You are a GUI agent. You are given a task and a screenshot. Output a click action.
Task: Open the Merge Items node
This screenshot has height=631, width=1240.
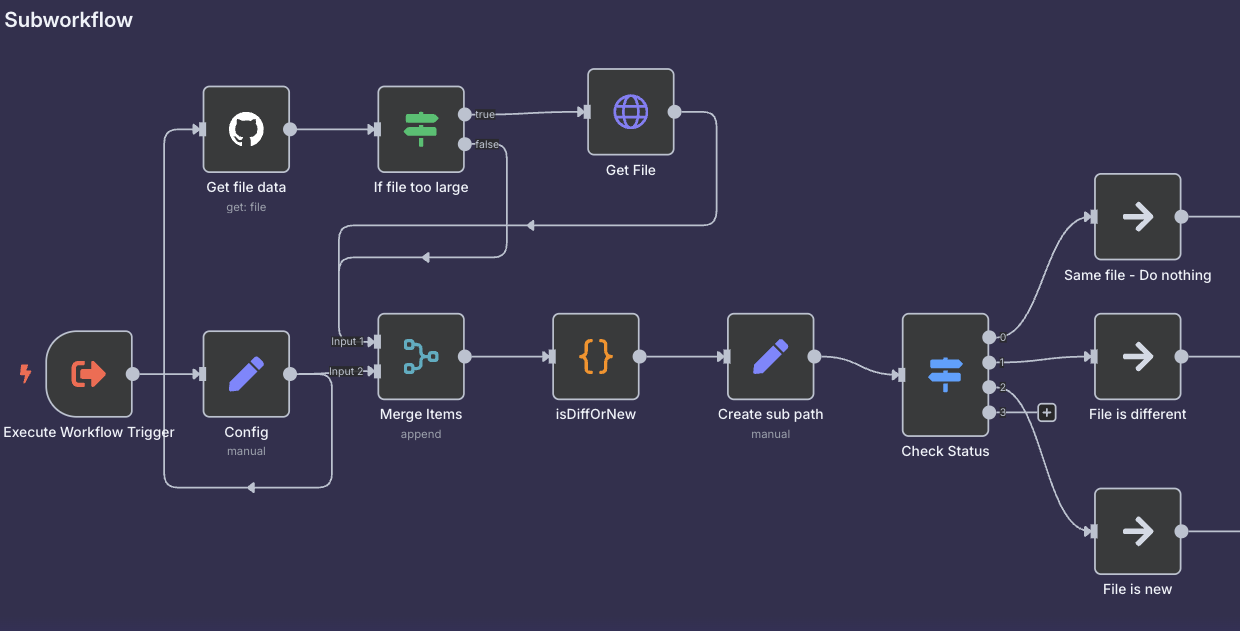(x=421, y=357)
